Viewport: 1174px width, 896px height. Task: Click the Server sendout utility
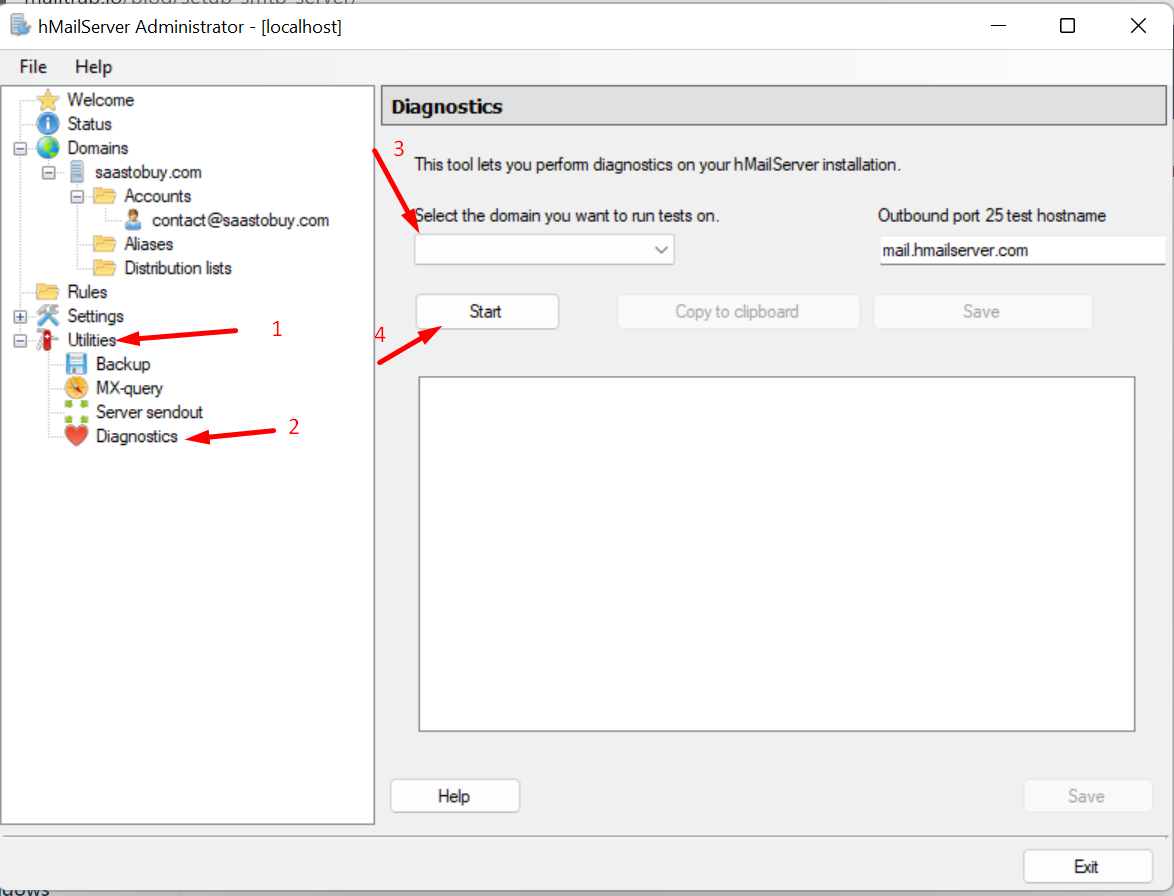(148, 411)
